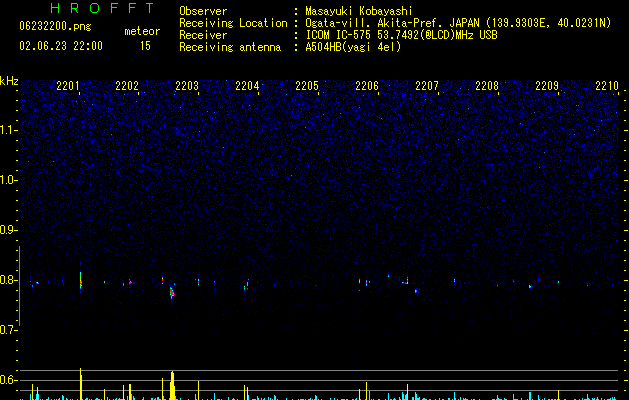This screenshot has height=400, width=629.
Task: Click the 2201 time marker
Action: tap(68, 86)
